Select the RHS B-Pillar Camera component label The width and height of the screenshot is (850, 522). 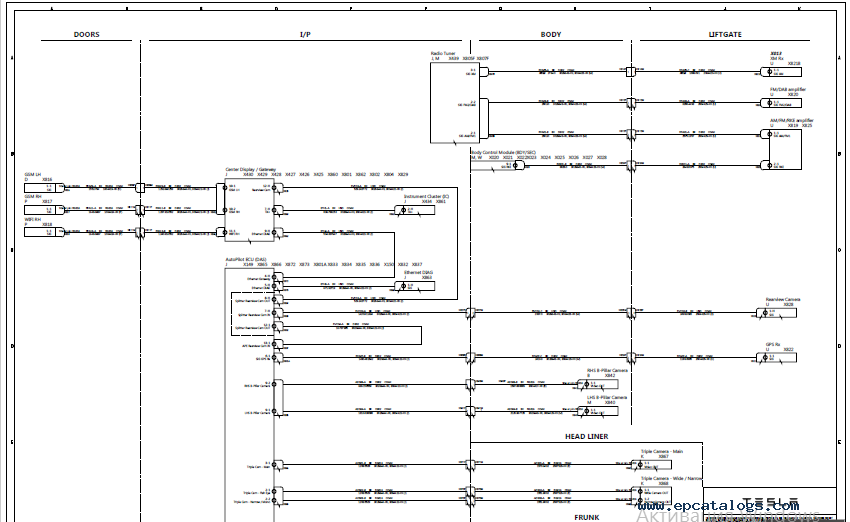(x=607, y=371)
